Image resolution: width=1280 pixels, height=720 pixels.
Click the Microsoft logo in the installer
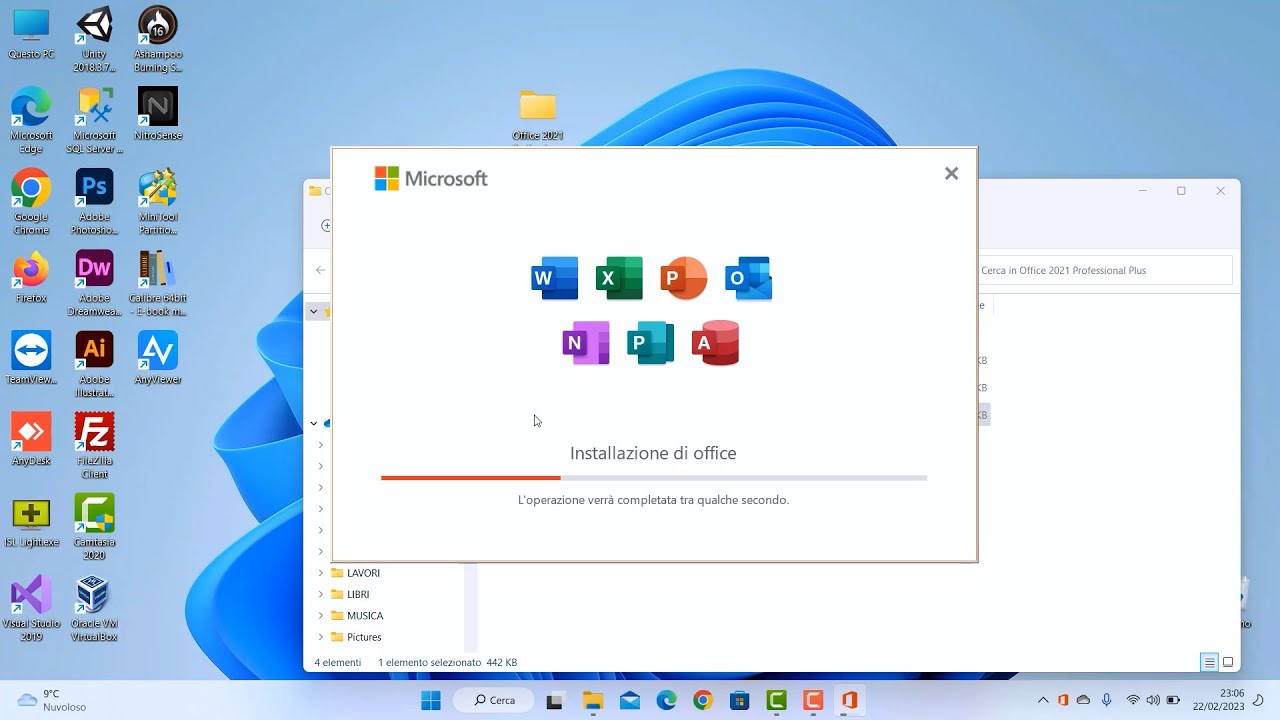click(431, 178)
